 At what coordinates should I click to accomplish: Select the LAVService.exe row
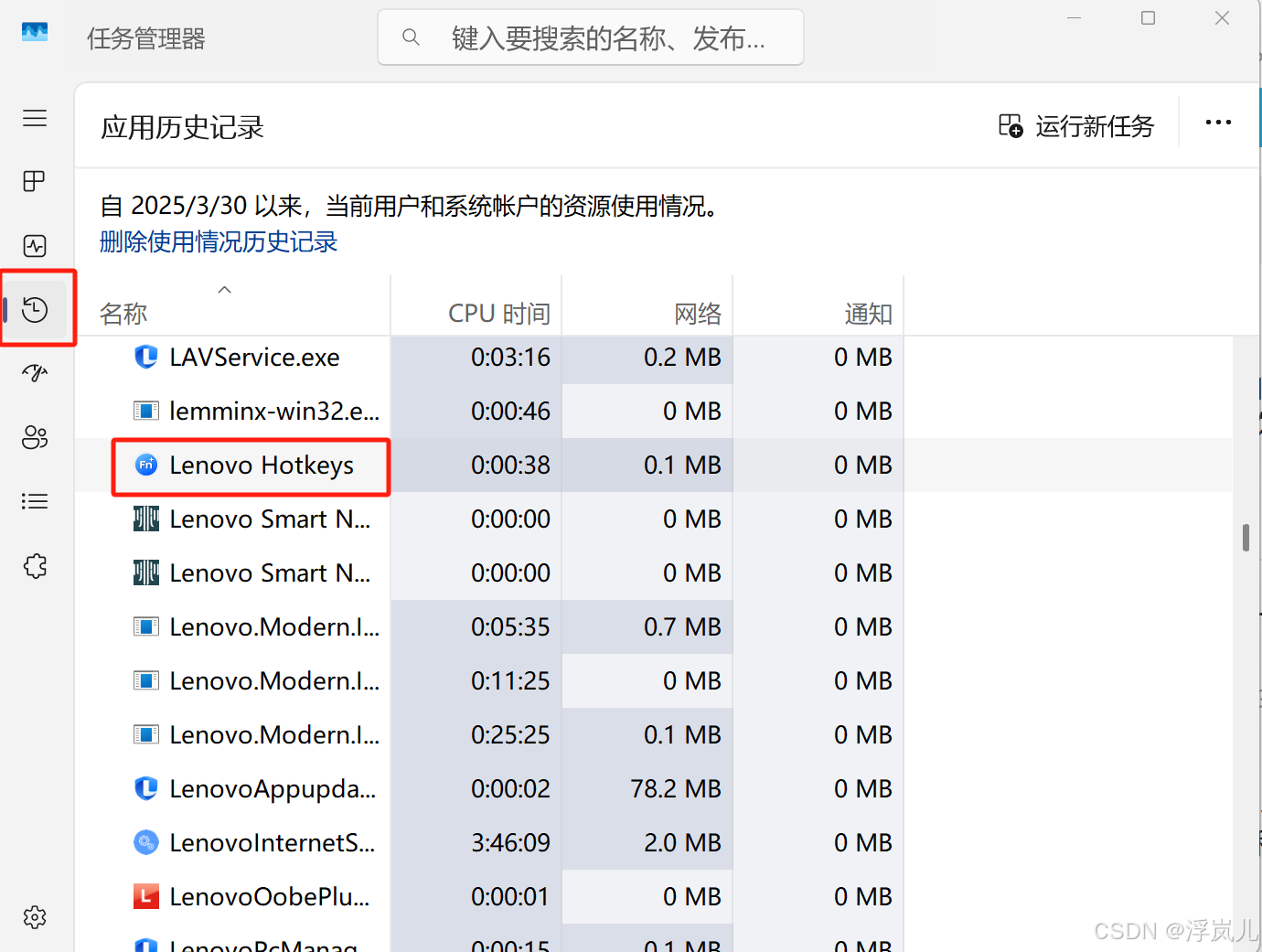tap(653, 357)
